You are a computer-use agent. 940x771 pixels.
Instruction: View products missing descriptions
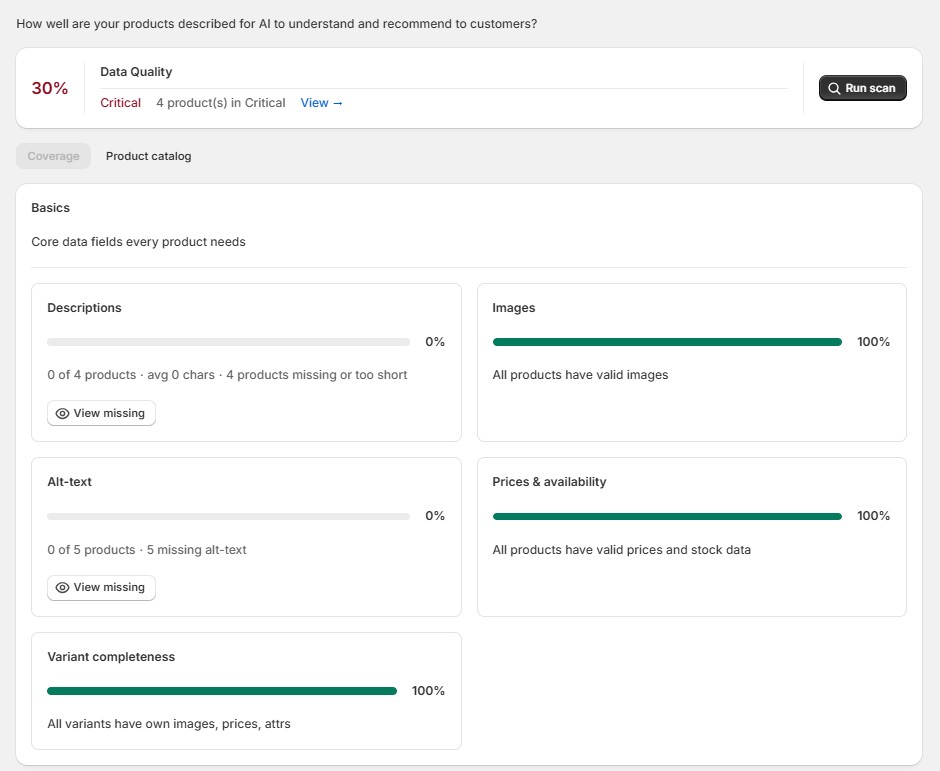[101, 413]
